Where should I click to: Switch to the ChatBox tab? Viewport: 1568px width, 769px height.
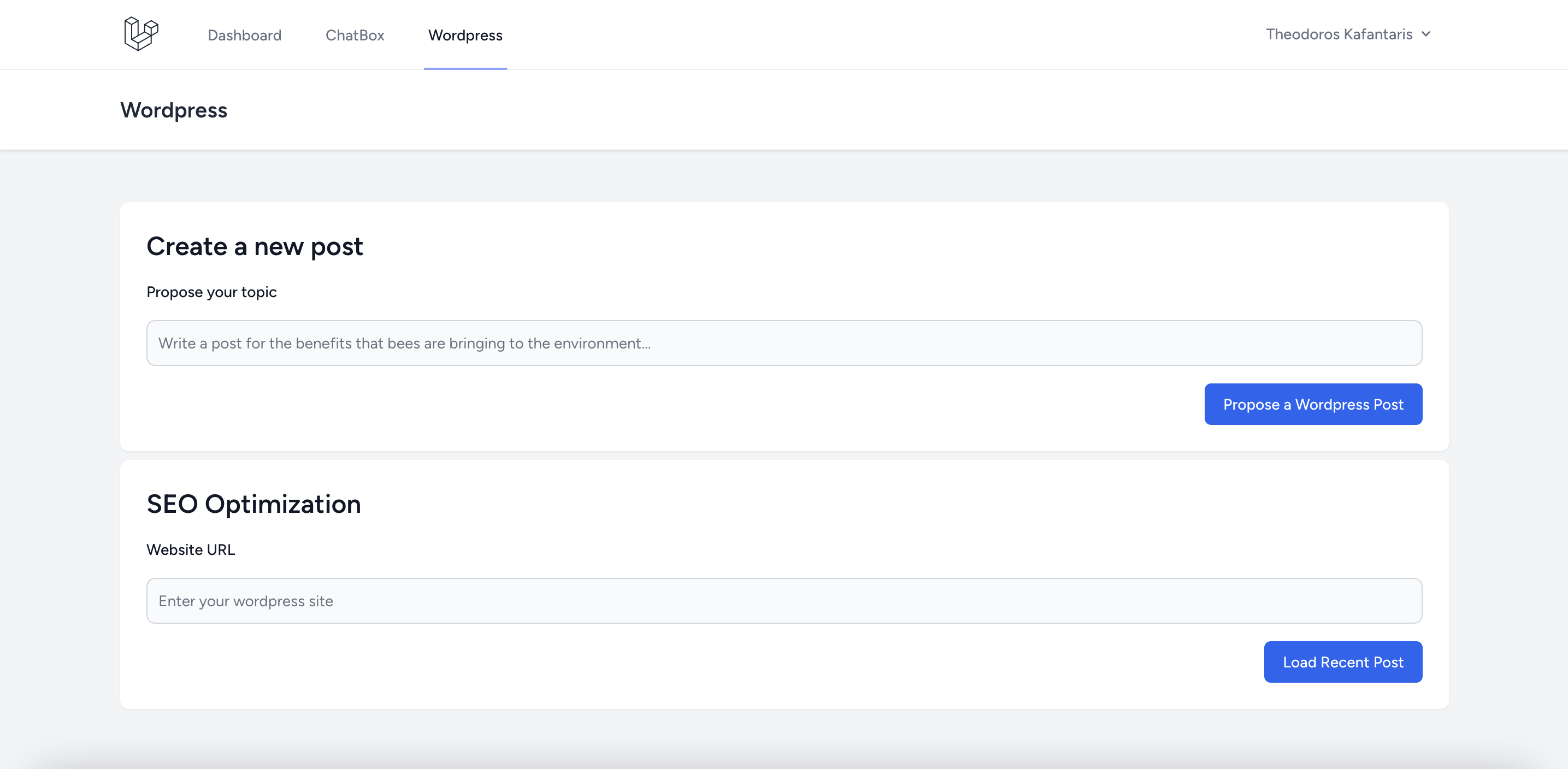355,36
